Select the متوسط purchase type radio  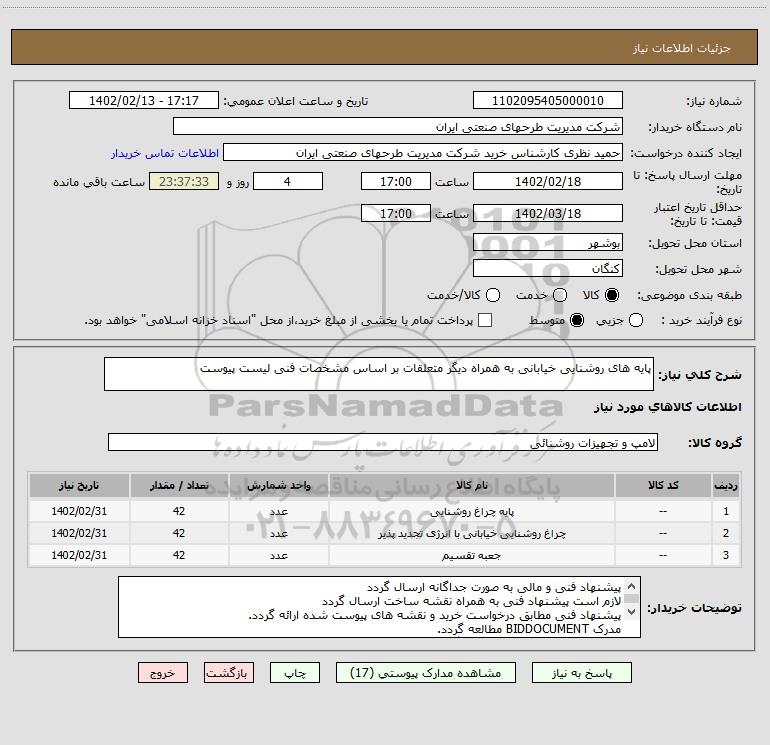tap(577, 320)
